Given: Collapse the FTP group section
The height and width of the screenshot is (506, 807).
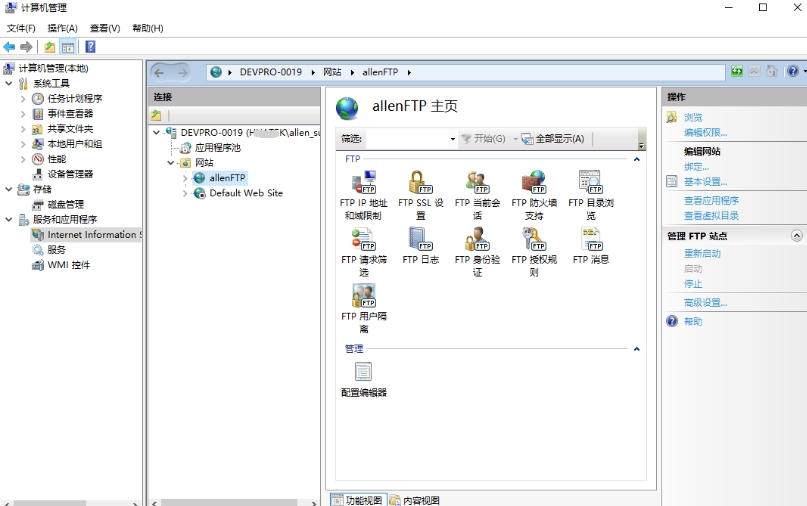Looking at the screenshot, I should [637, 159].
